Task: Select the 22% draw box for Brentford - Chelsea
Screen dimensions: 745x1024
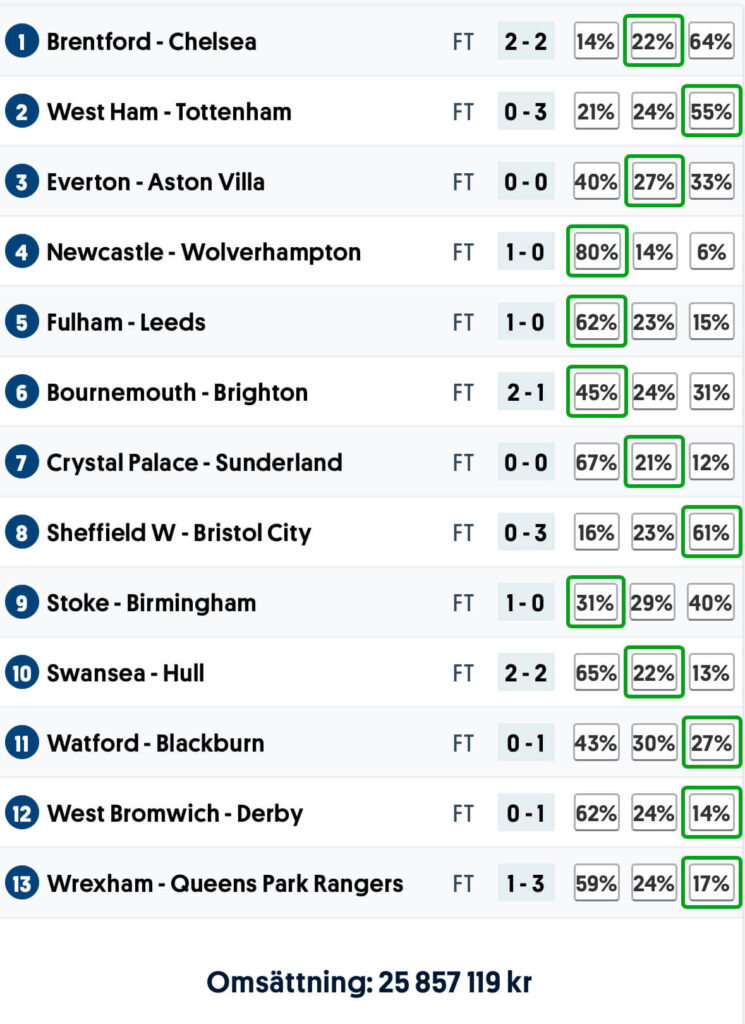Action: 653,42
